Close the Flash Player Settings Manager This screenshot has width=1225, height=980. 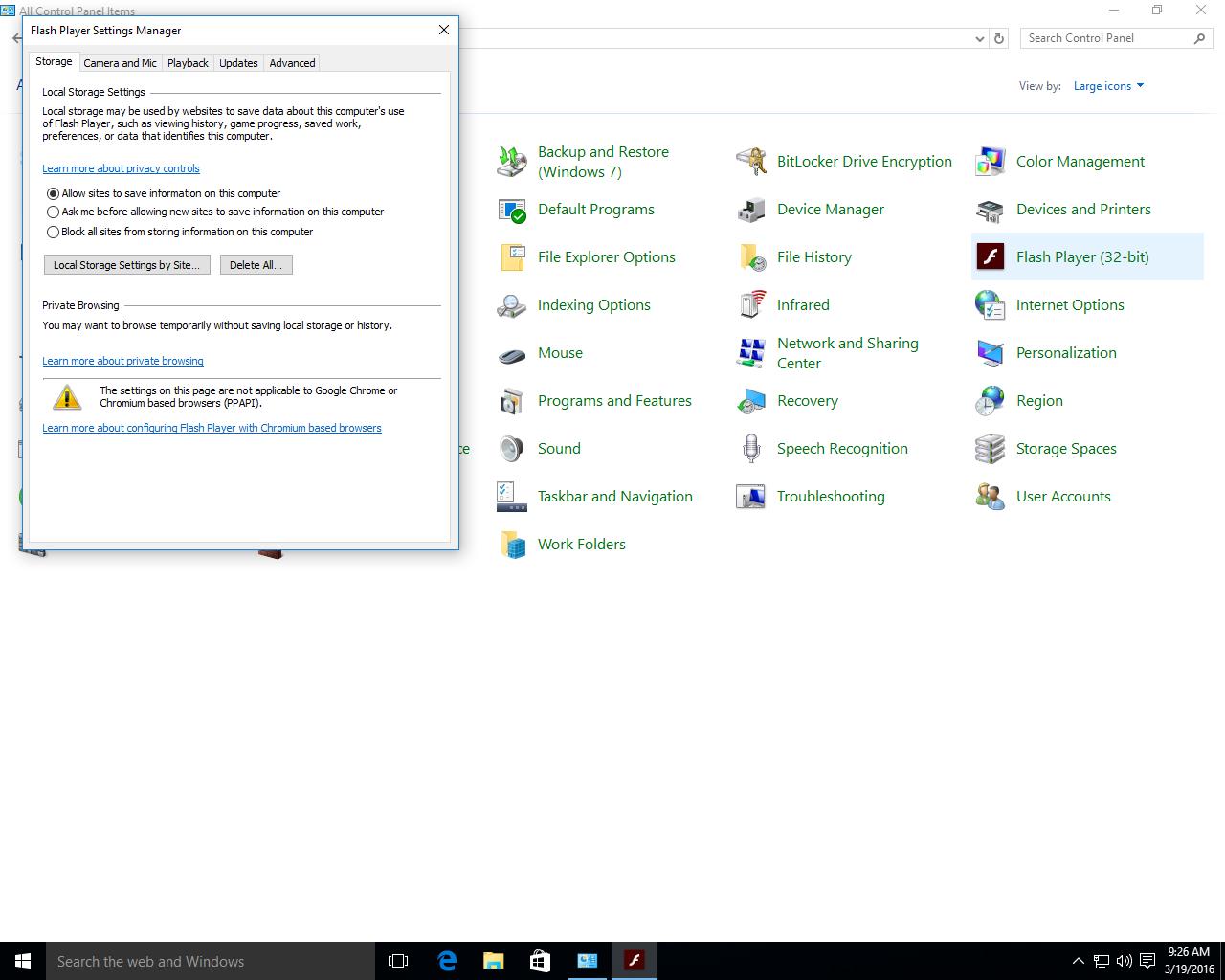(444, 30)
